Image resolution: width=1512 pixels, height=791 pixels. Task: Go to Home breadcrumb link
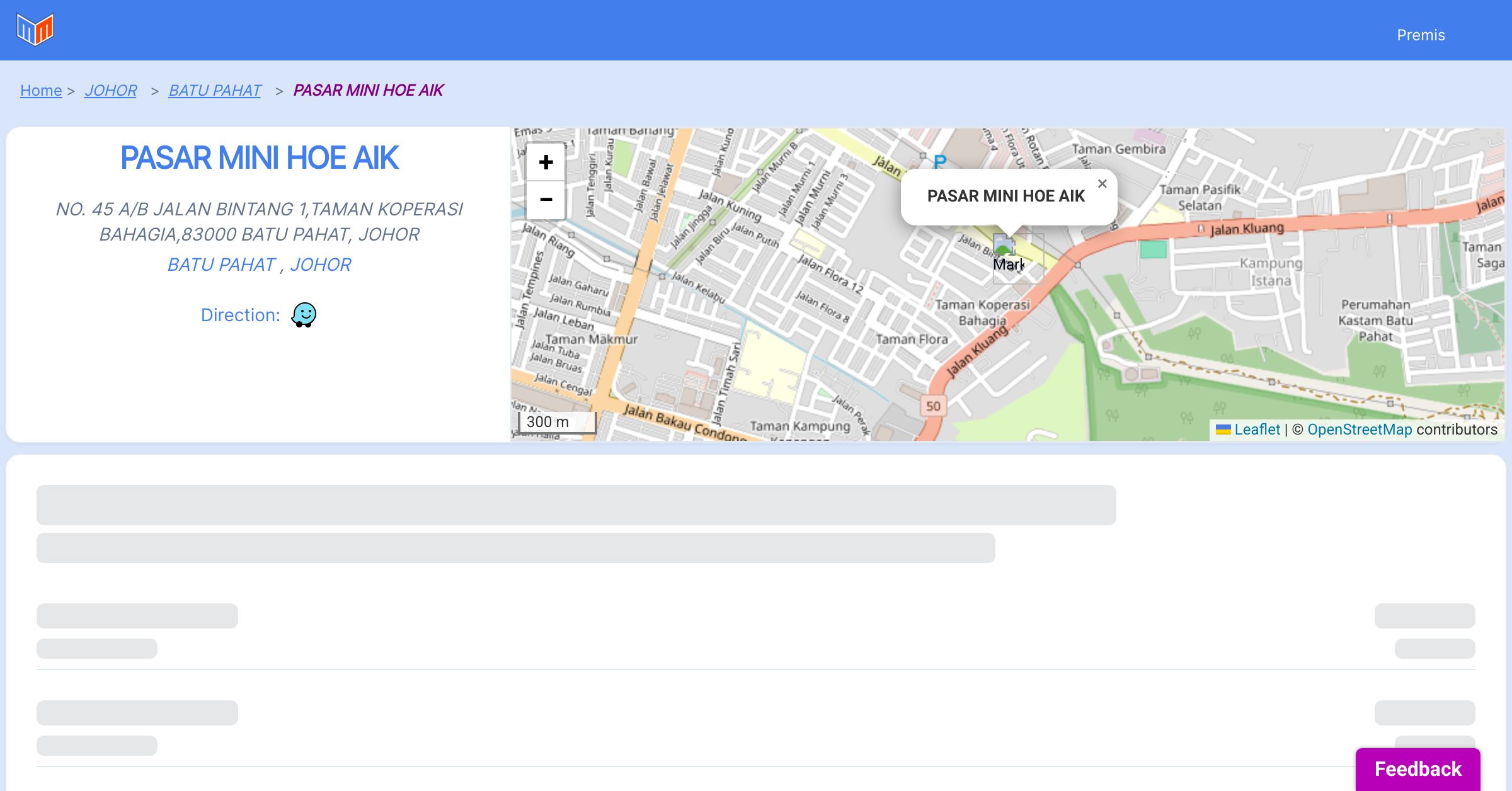click(x=41, y=91)
